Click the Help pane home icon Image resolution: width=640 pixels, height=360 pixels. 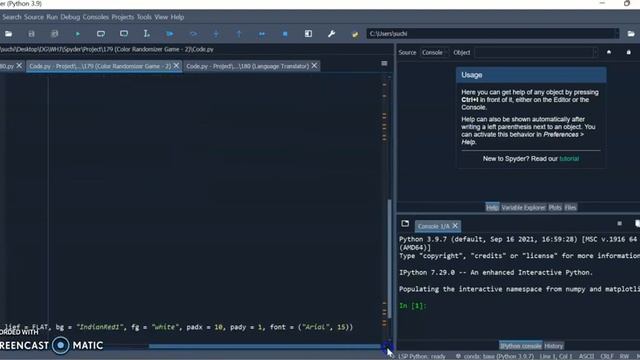click(609, 52)
